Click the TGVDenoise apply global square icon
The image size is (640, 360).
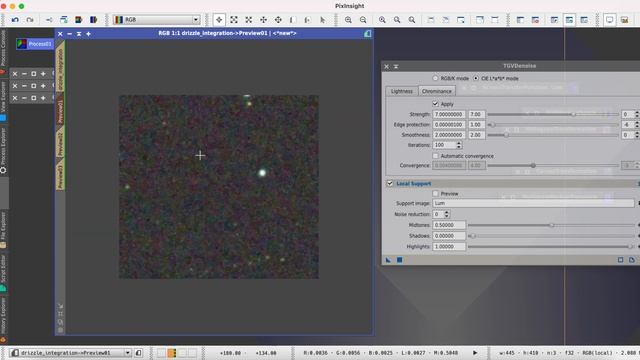click(x=400, y=260)
